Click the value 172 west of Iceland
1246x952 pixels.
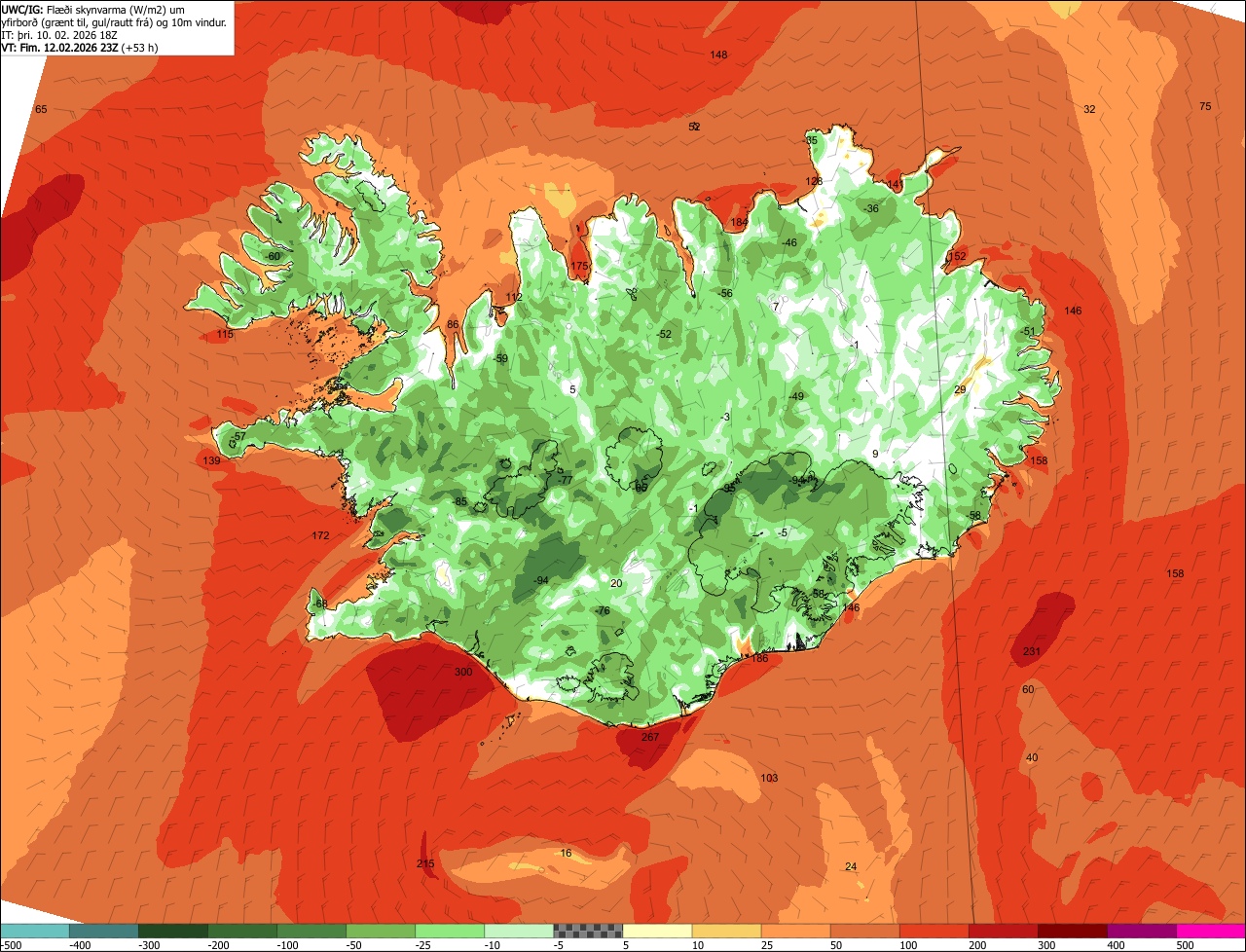coord(320,535)
